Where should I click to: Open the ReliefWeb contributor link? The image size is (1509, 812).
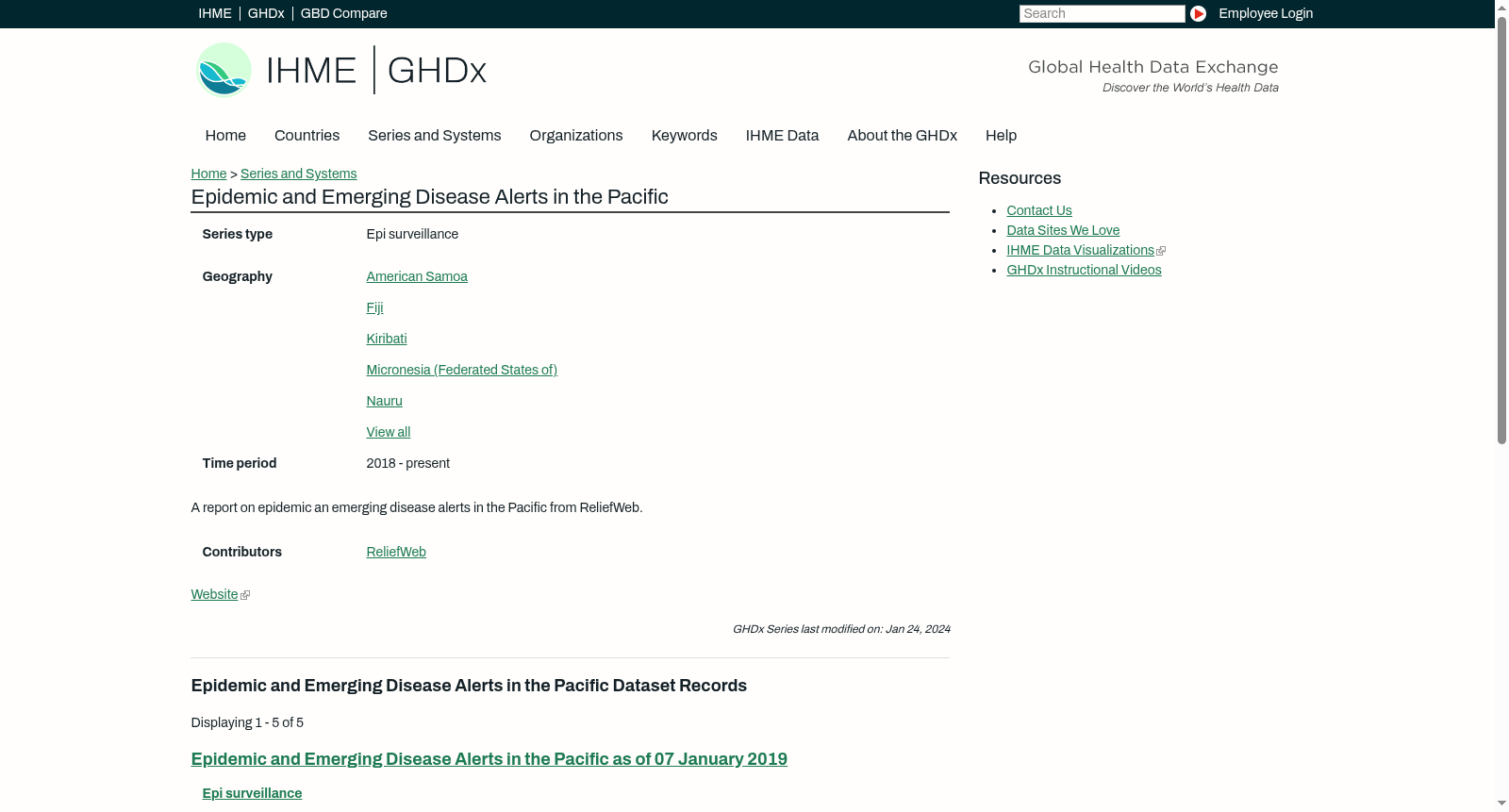[396, 552]
